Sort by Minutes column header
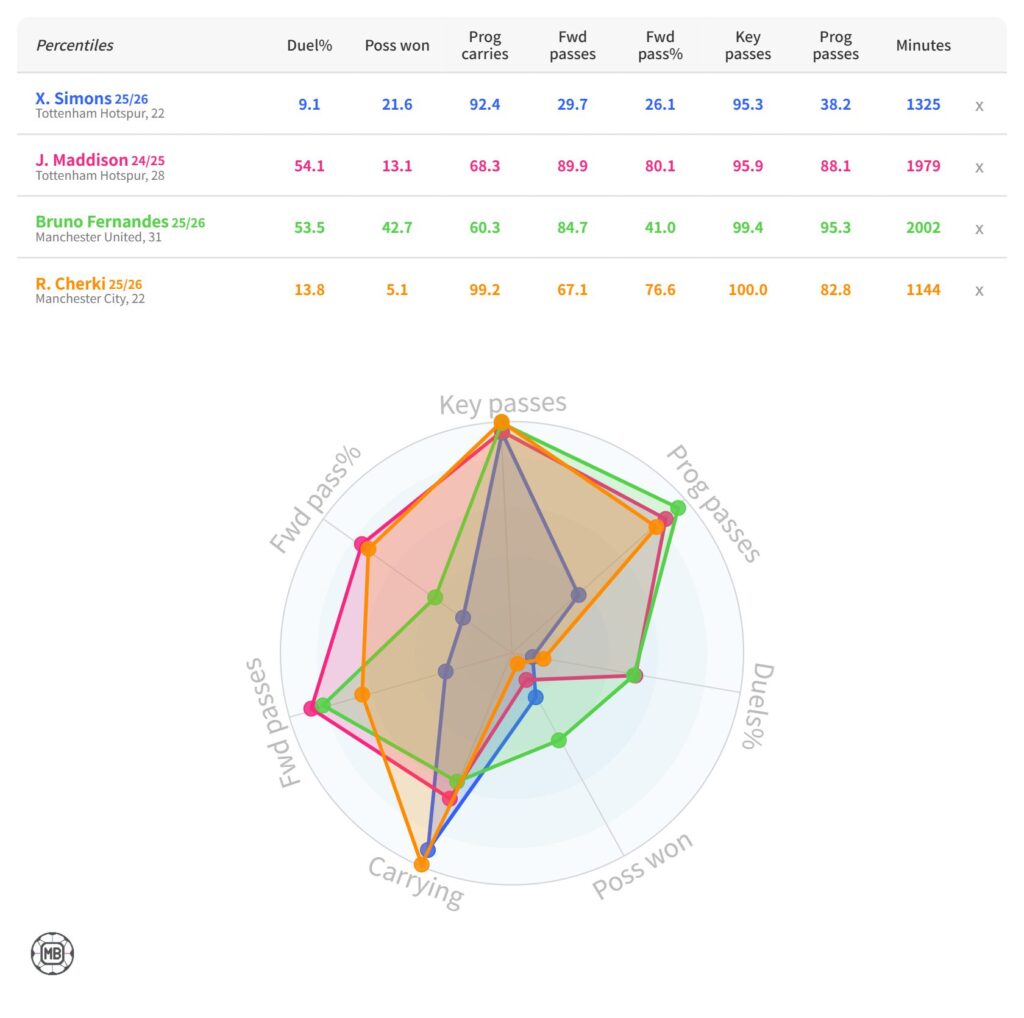1024x1018 pixels. (923, 45)
